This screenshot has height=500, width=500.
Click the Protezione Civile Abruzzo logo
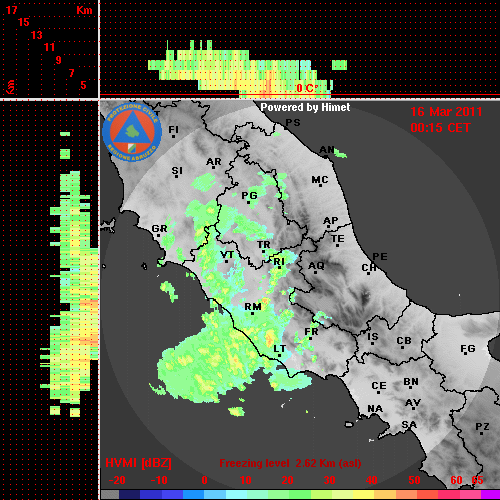click(132, 133)
